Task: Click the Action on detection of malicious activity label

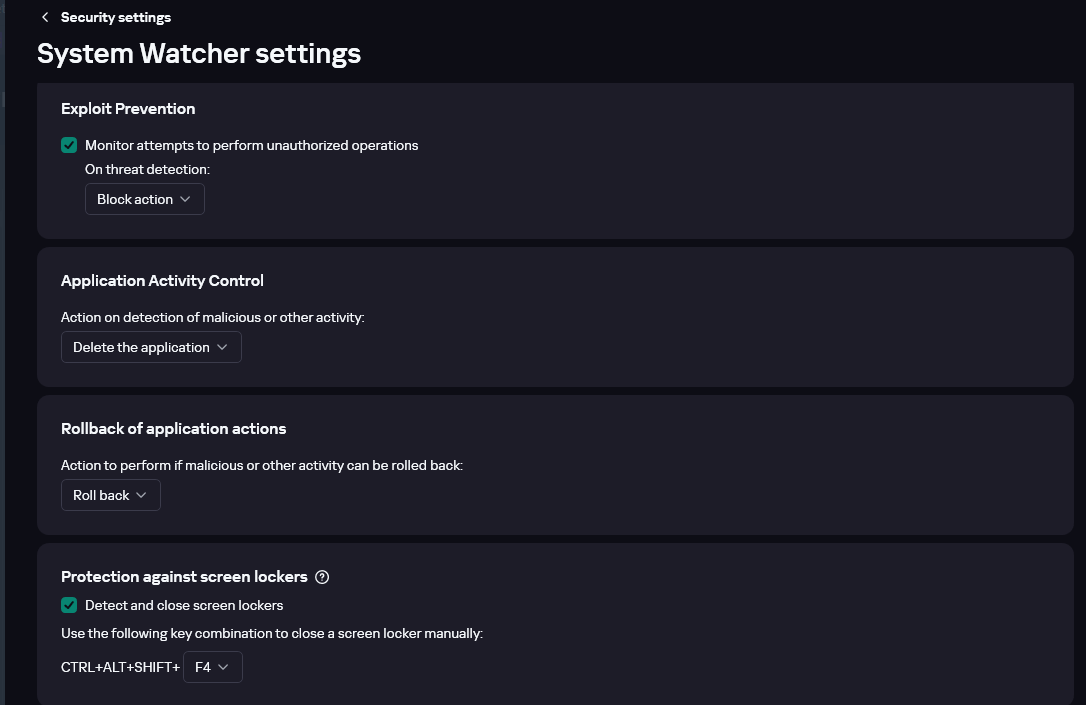Action: click(213, 318)
